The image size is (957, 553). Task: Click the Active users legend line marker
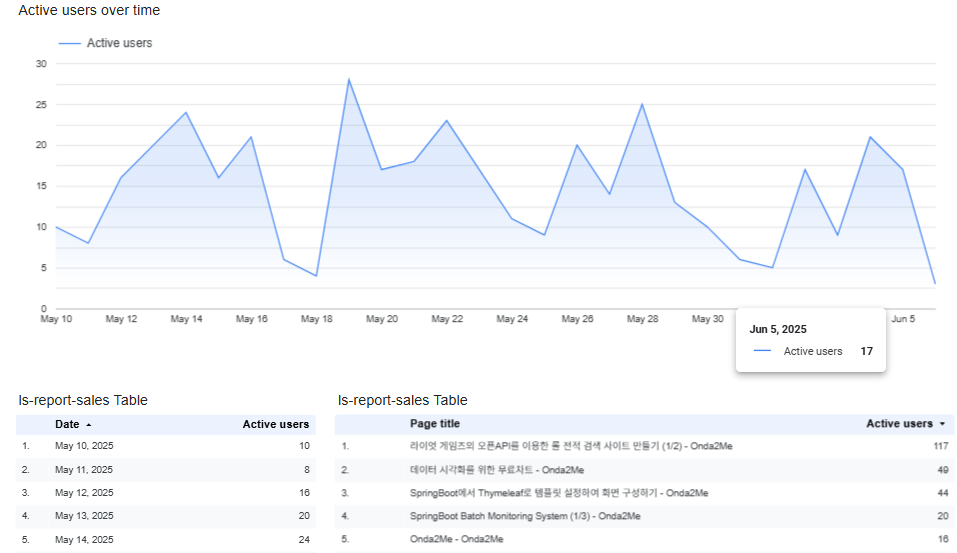70,43
